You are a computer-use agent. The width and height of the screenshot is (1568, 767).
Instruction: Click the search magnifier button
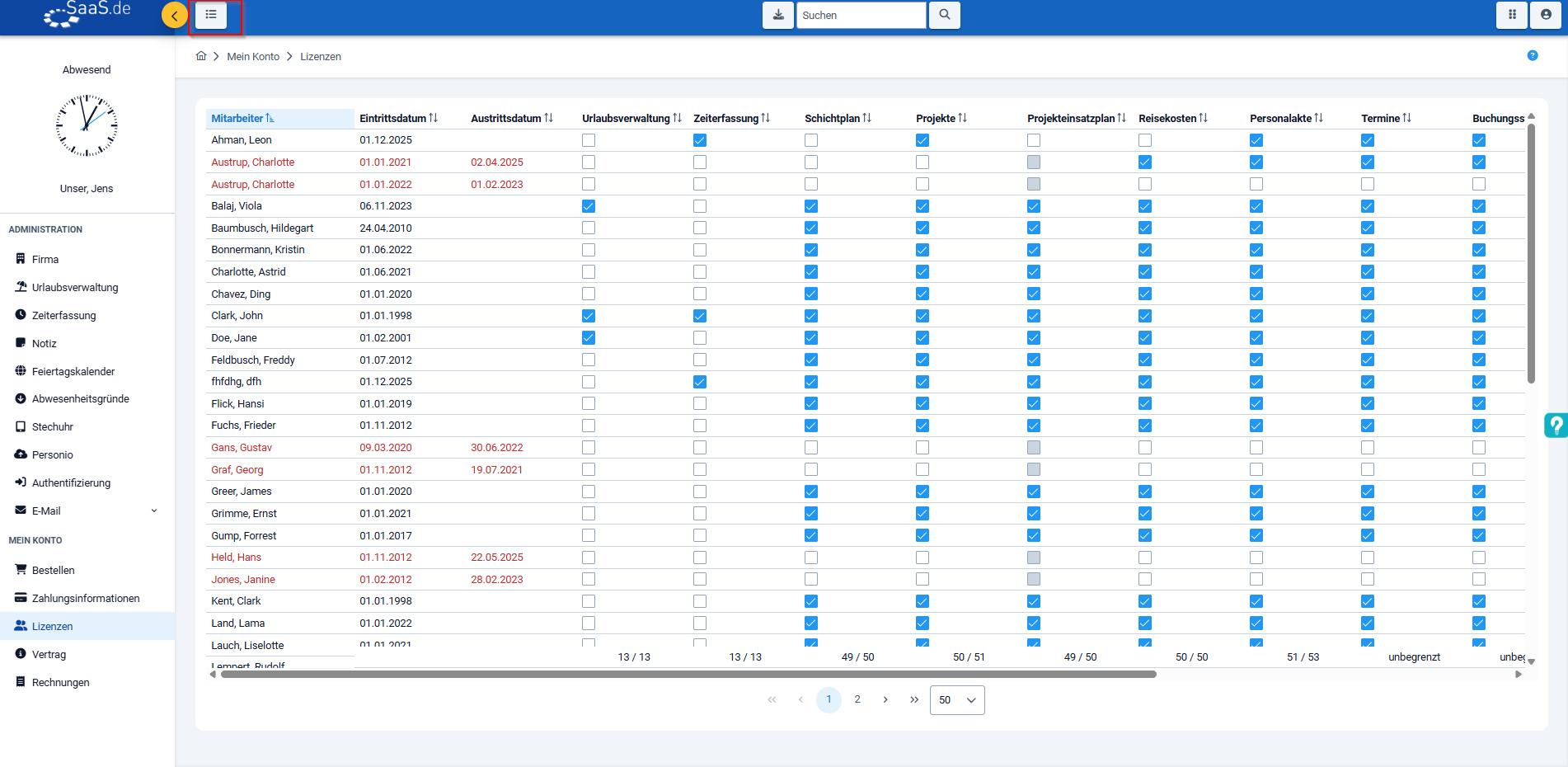pos(944,15)
